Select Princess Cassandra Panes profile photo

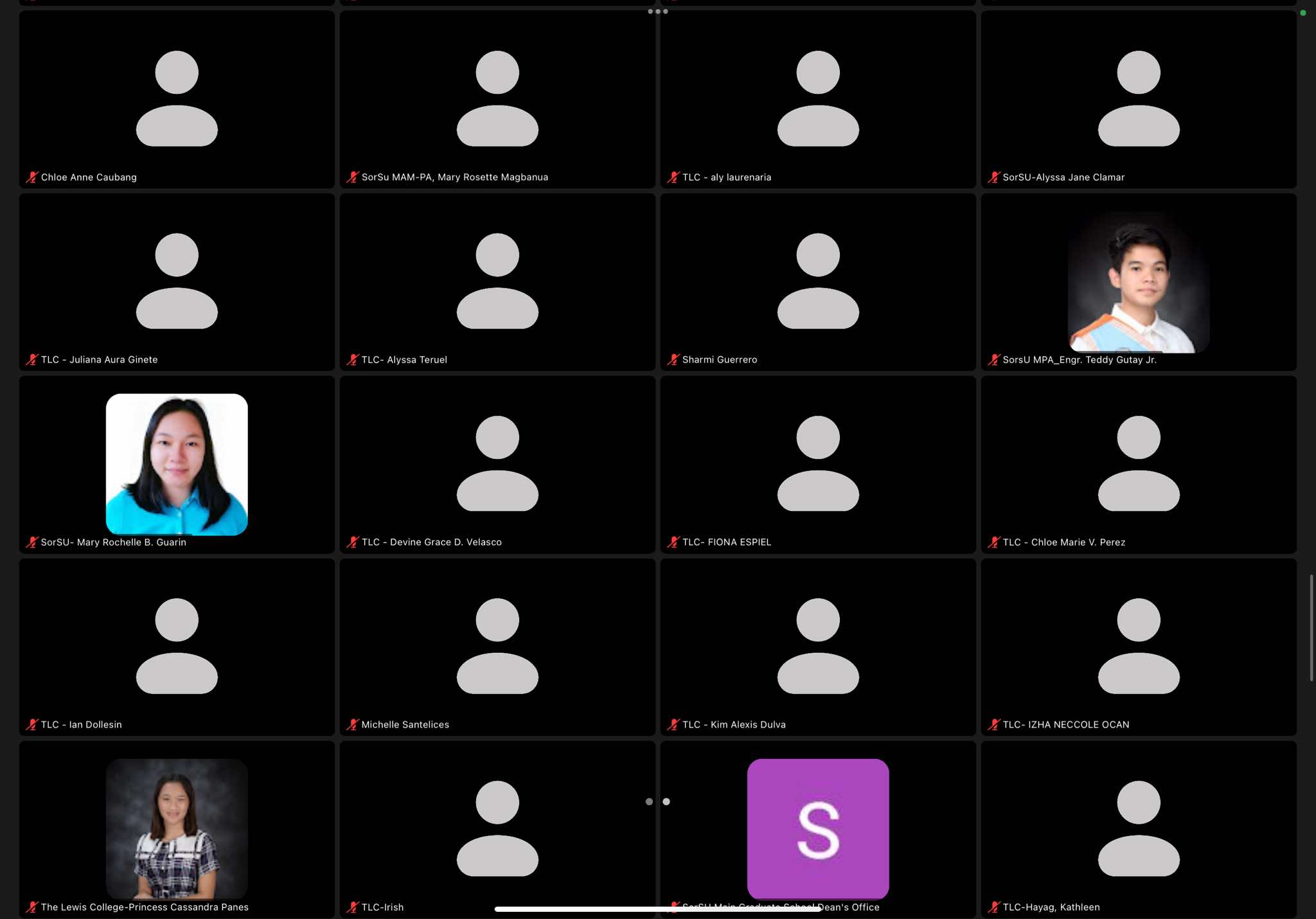[x=177, y=828]
